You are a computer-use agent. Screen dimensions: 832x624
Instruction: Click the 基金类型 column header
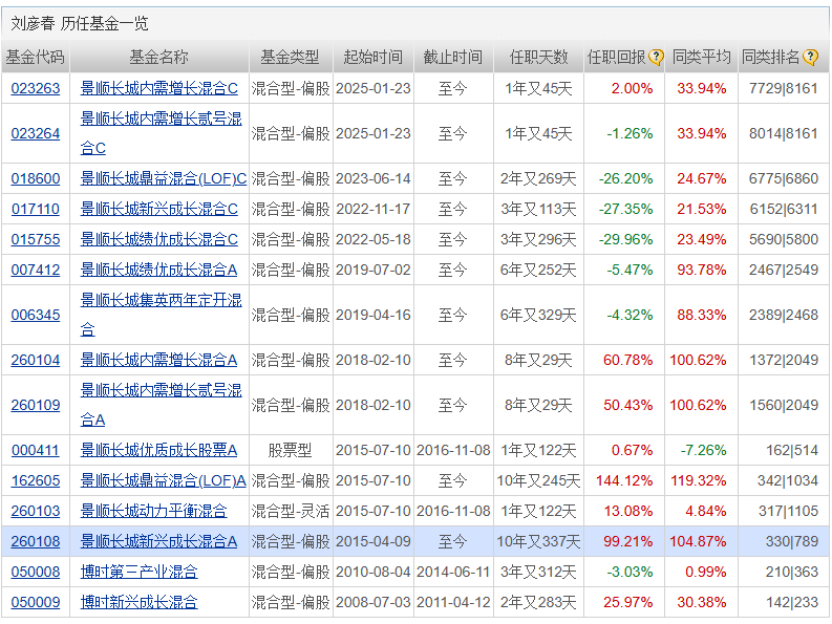point(293,57)
